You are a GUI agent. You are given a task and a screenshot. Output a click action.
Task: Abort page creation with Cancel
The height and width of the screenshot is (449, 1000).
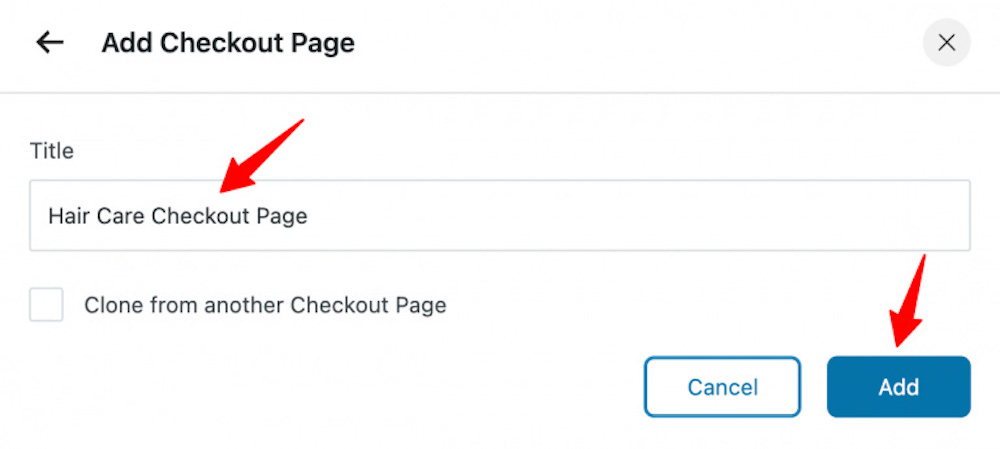(722, 386)
